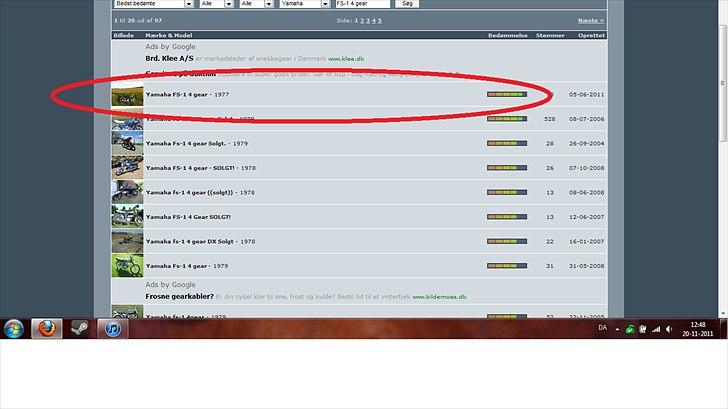Image resolution: width=728 pixels, height=409 pixels.
Task: Click the date '12-06-2007'
Action: (586, 217)
